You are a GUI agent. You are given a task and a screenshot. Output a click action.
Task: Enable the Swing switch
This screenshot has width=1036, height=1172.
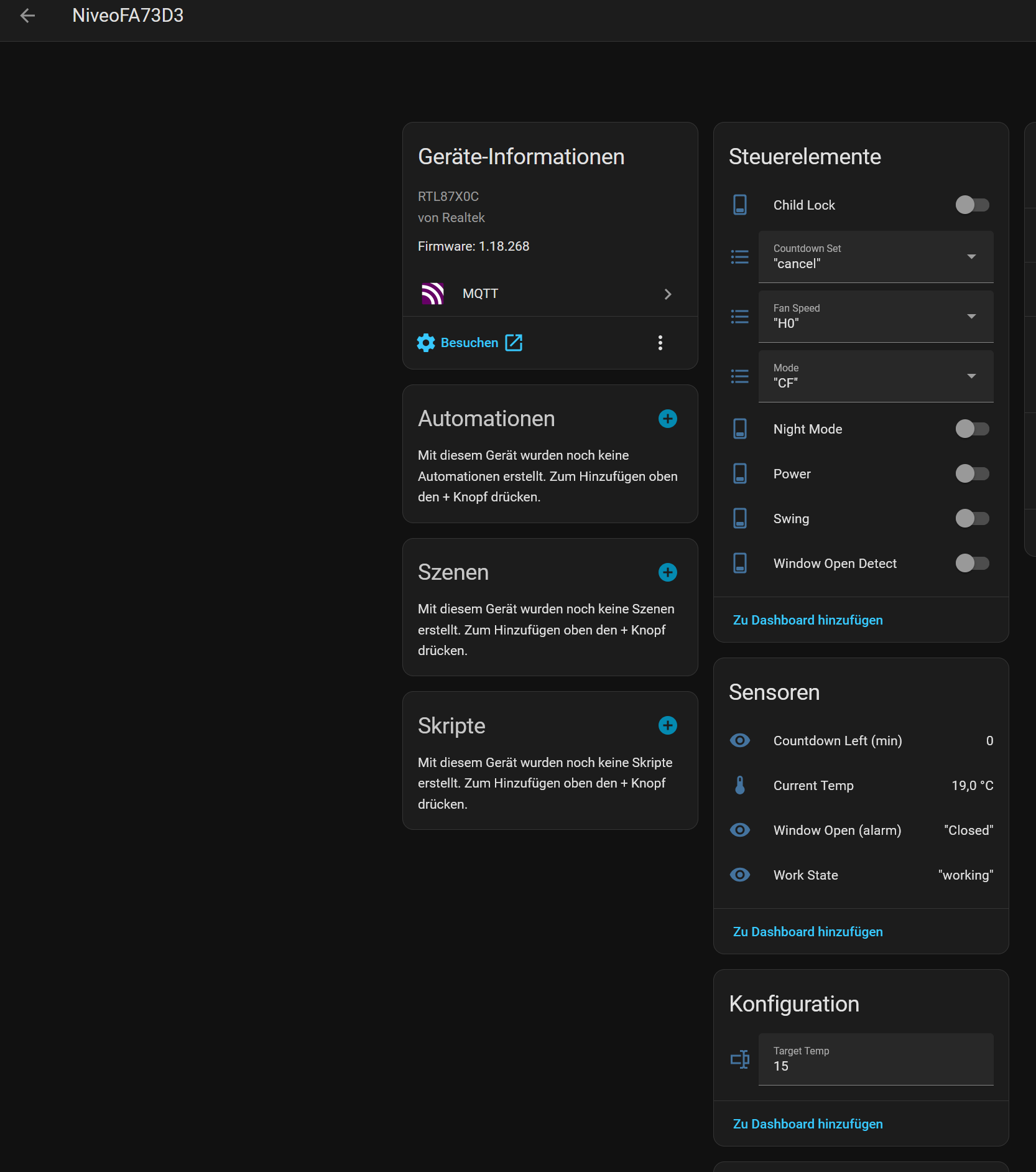(971, 518)
